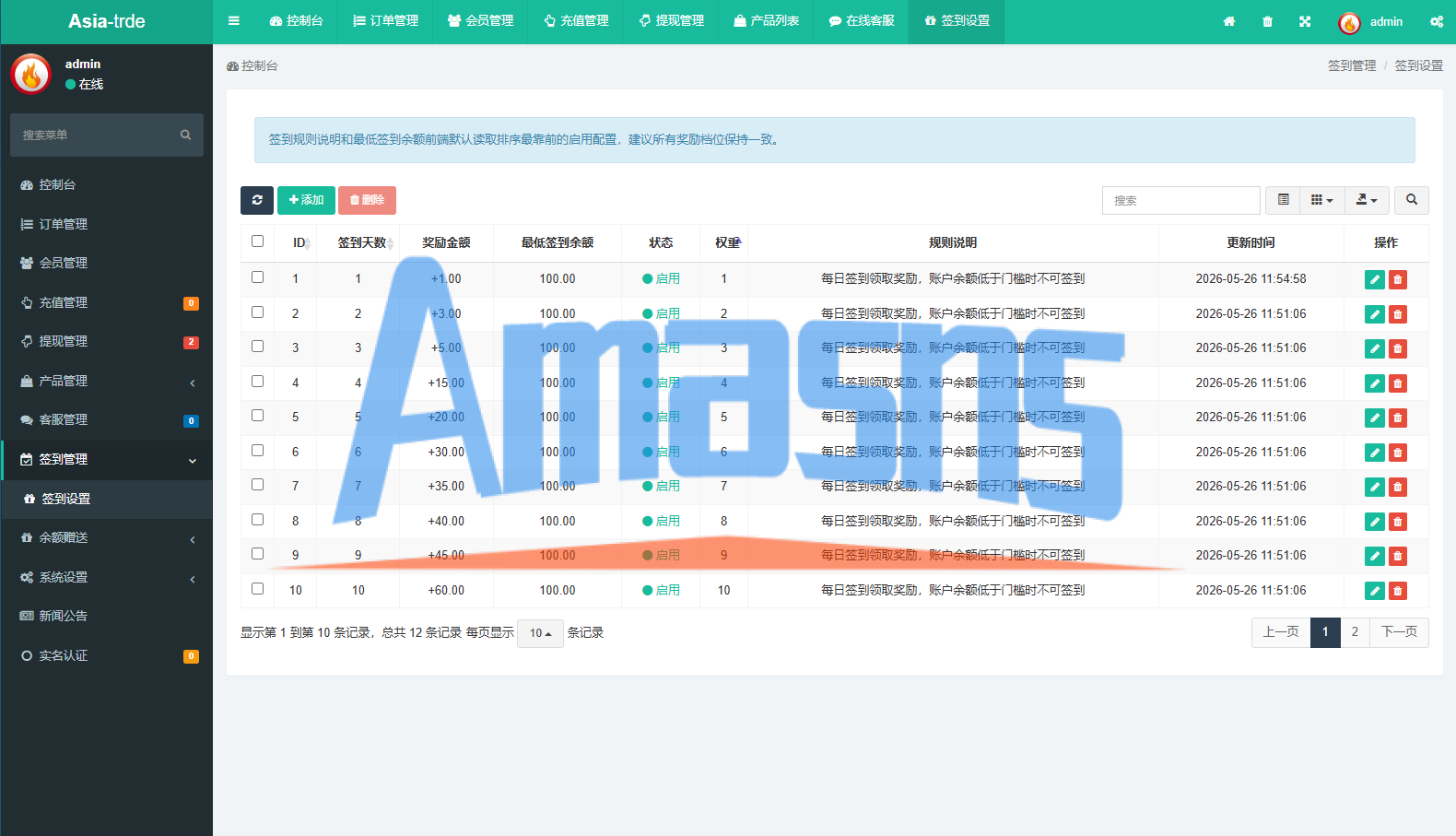Open 实名认证 in the sidebar
Viewport: 1456px width, 836px height.
(106, 655)
